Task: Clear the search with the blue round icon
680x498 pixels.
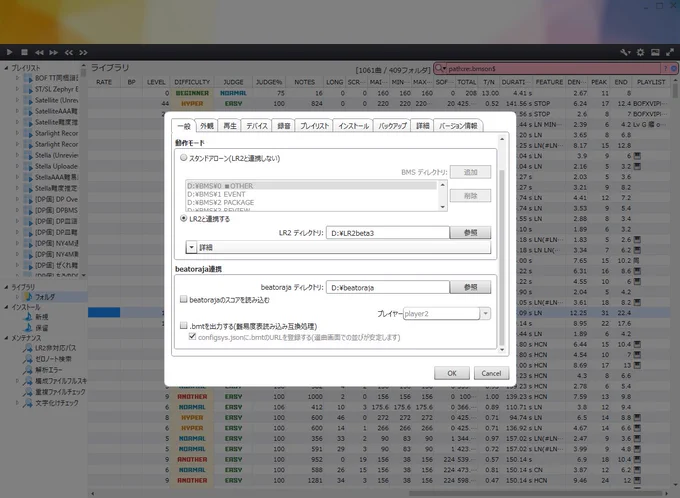Action: tap(673, 69)
